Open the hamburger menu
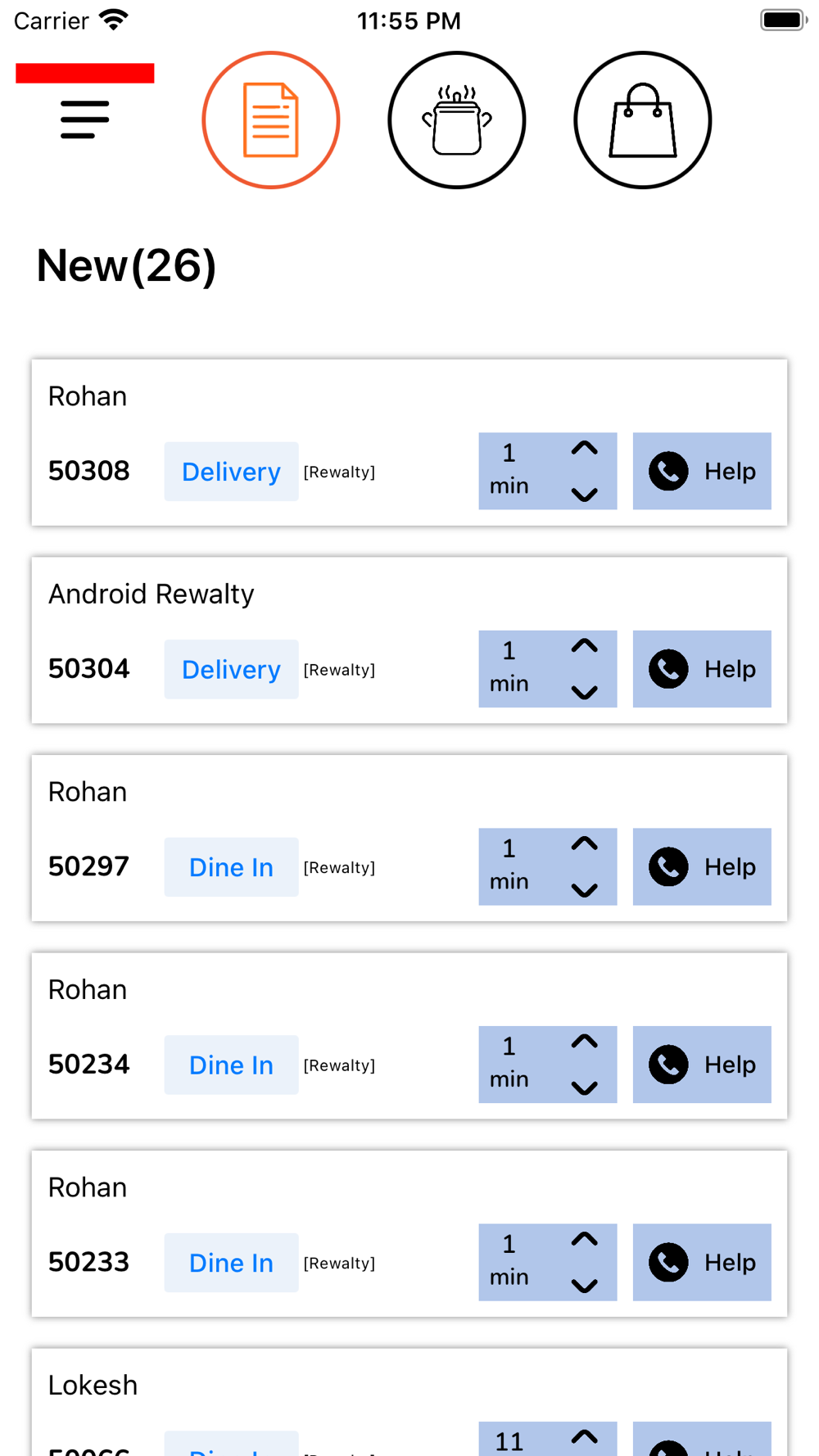 (x=84, y=120)
